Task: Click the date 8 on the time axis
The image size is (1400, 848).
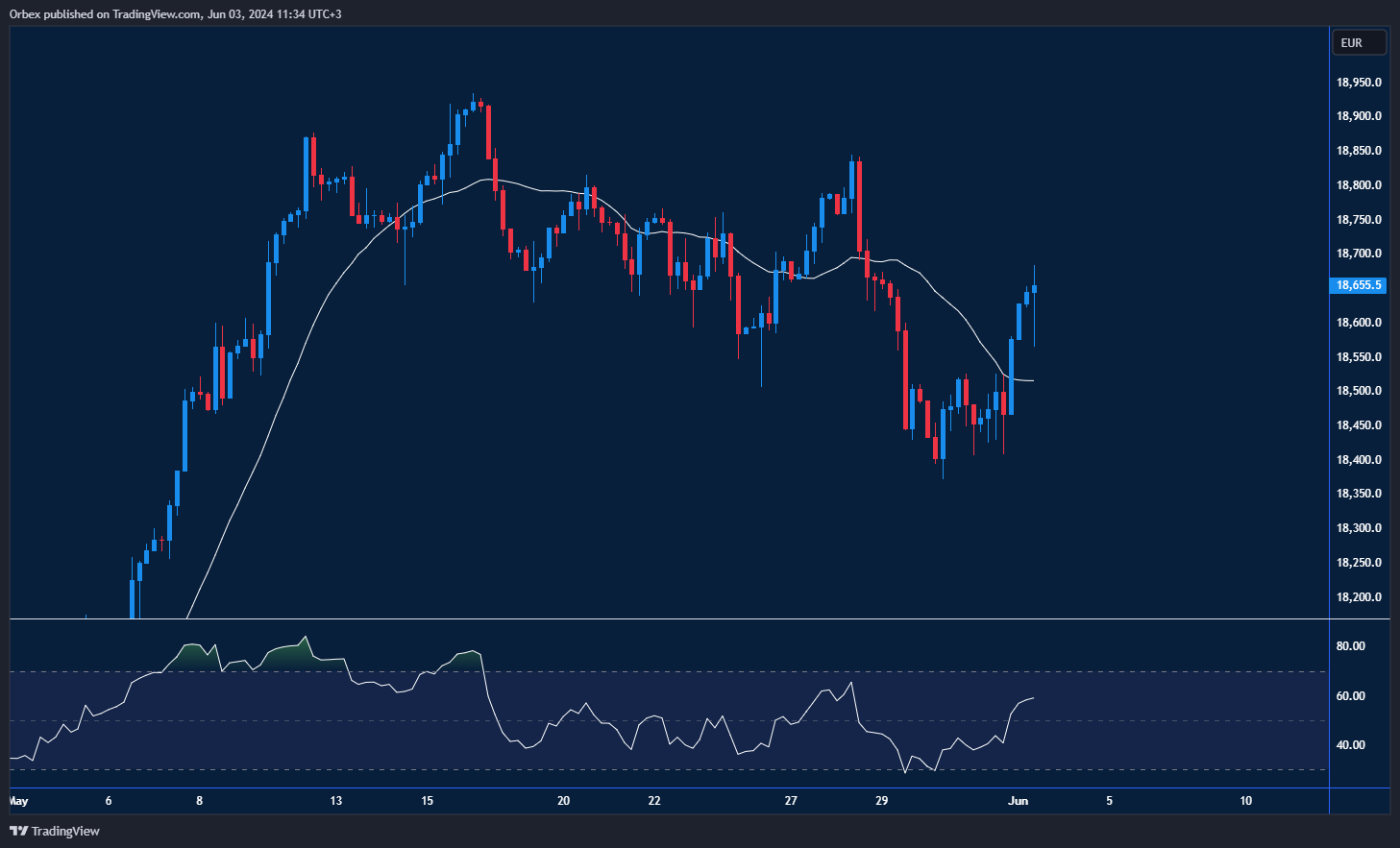Action: tap(199, 801)
